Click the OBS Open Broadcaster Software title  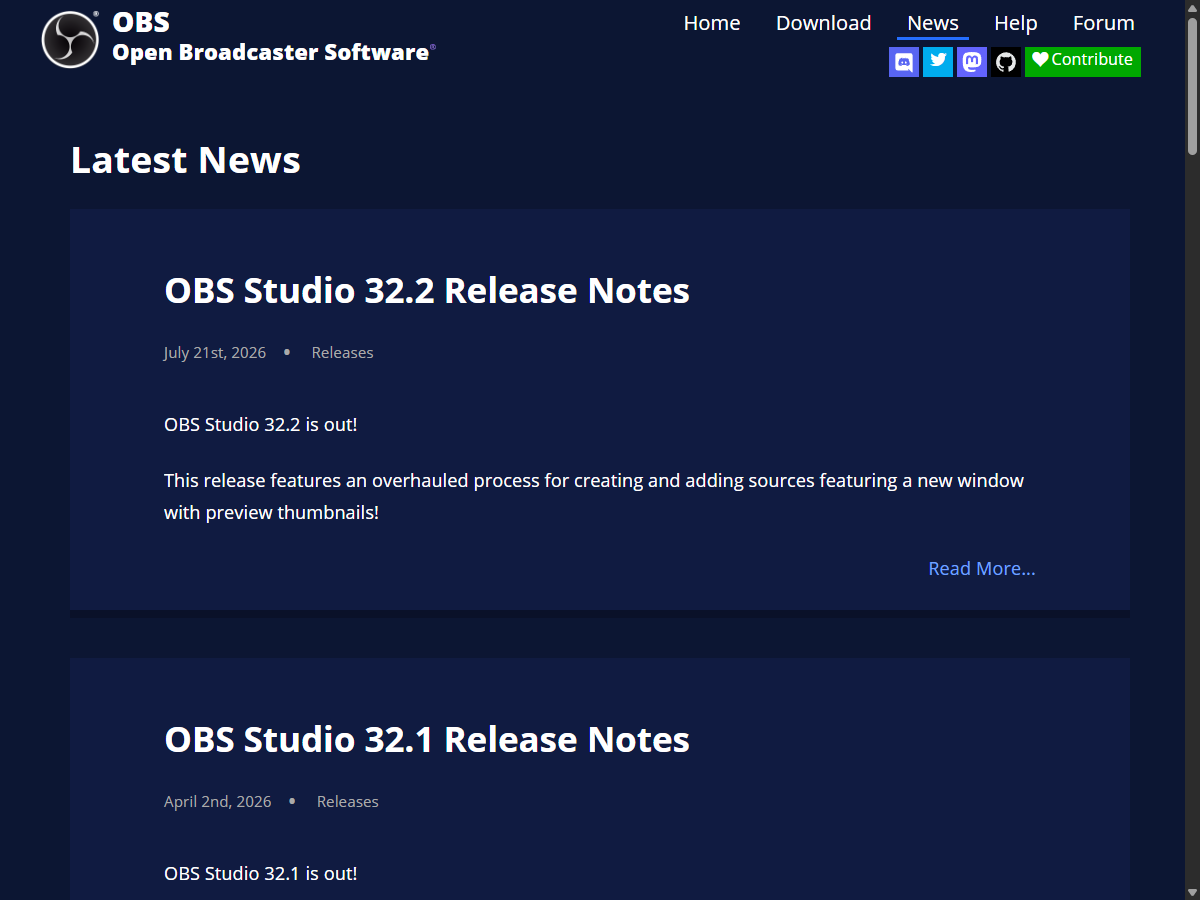point(274,37)
